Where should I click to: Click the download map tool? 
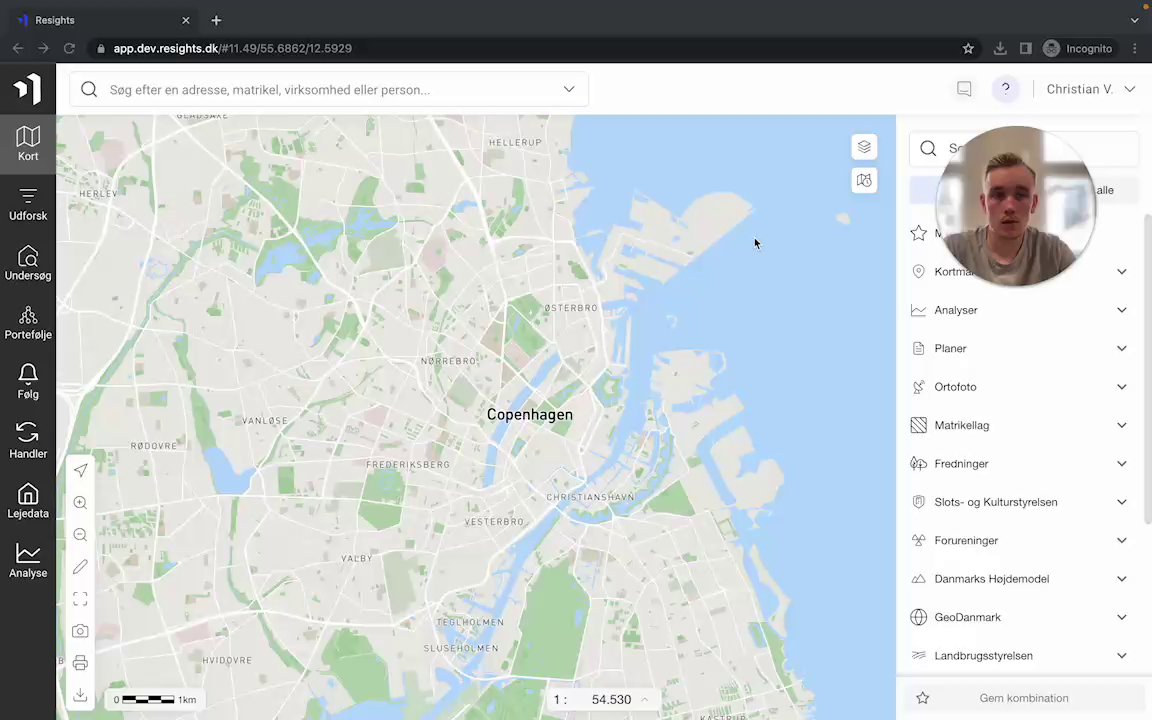point(80,695)
